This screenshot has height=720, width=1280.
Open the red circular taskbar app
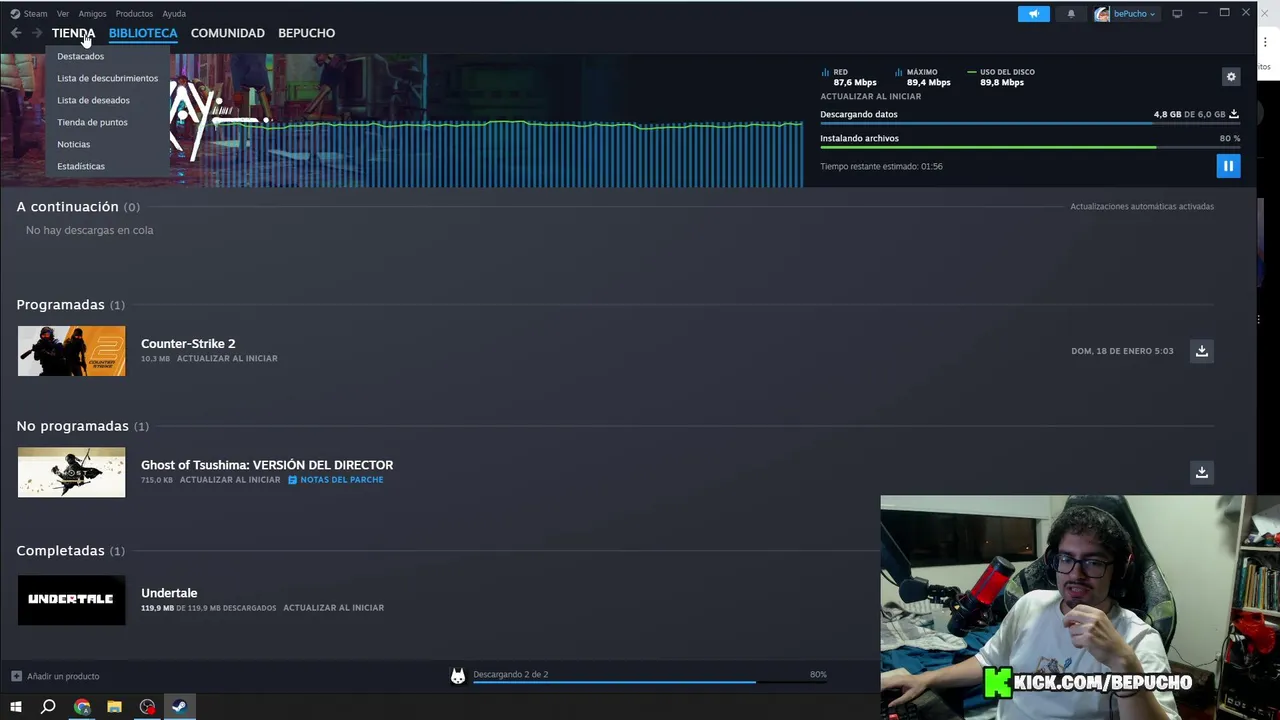pos(147,707)
